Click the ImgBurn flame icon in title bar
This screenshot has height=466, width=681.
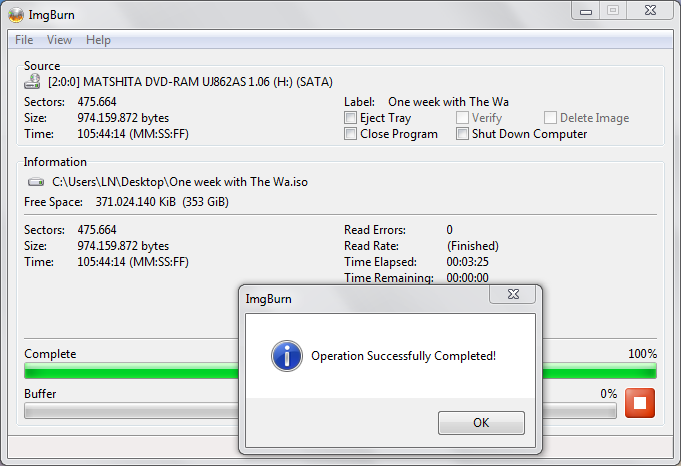tap(16, 15)
